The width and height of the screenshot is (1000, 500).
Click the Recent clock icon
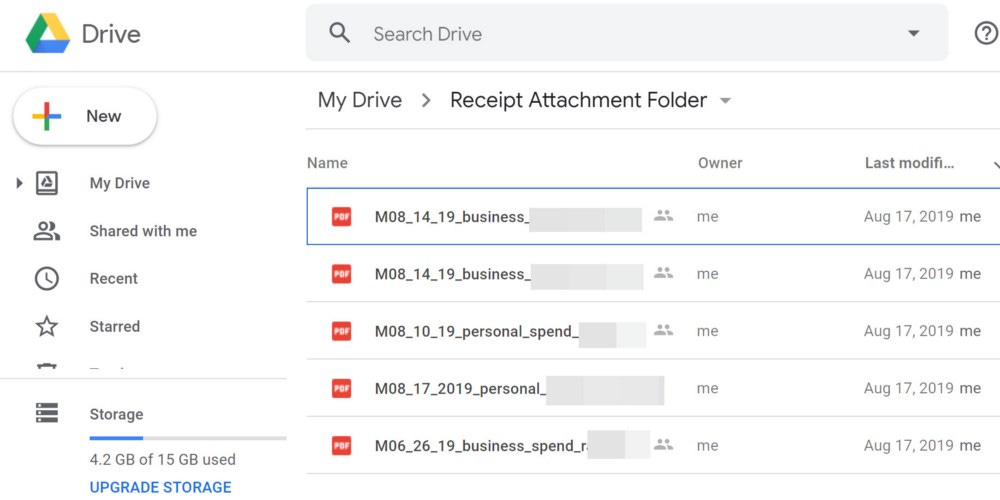coord(47,279)
